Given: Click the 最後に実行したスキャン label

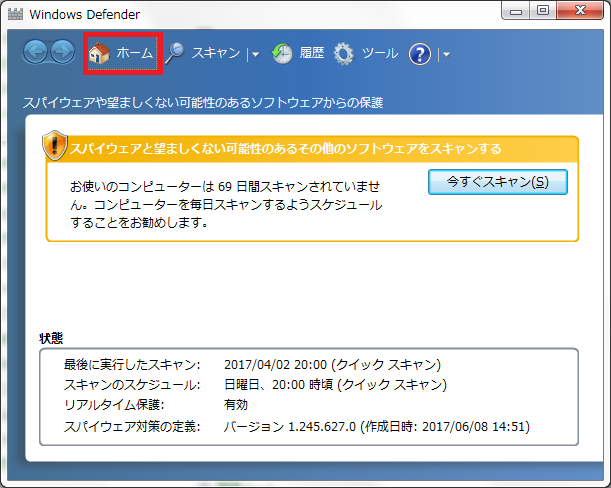Looking at the screenshot, I should [x=132, y=365].
